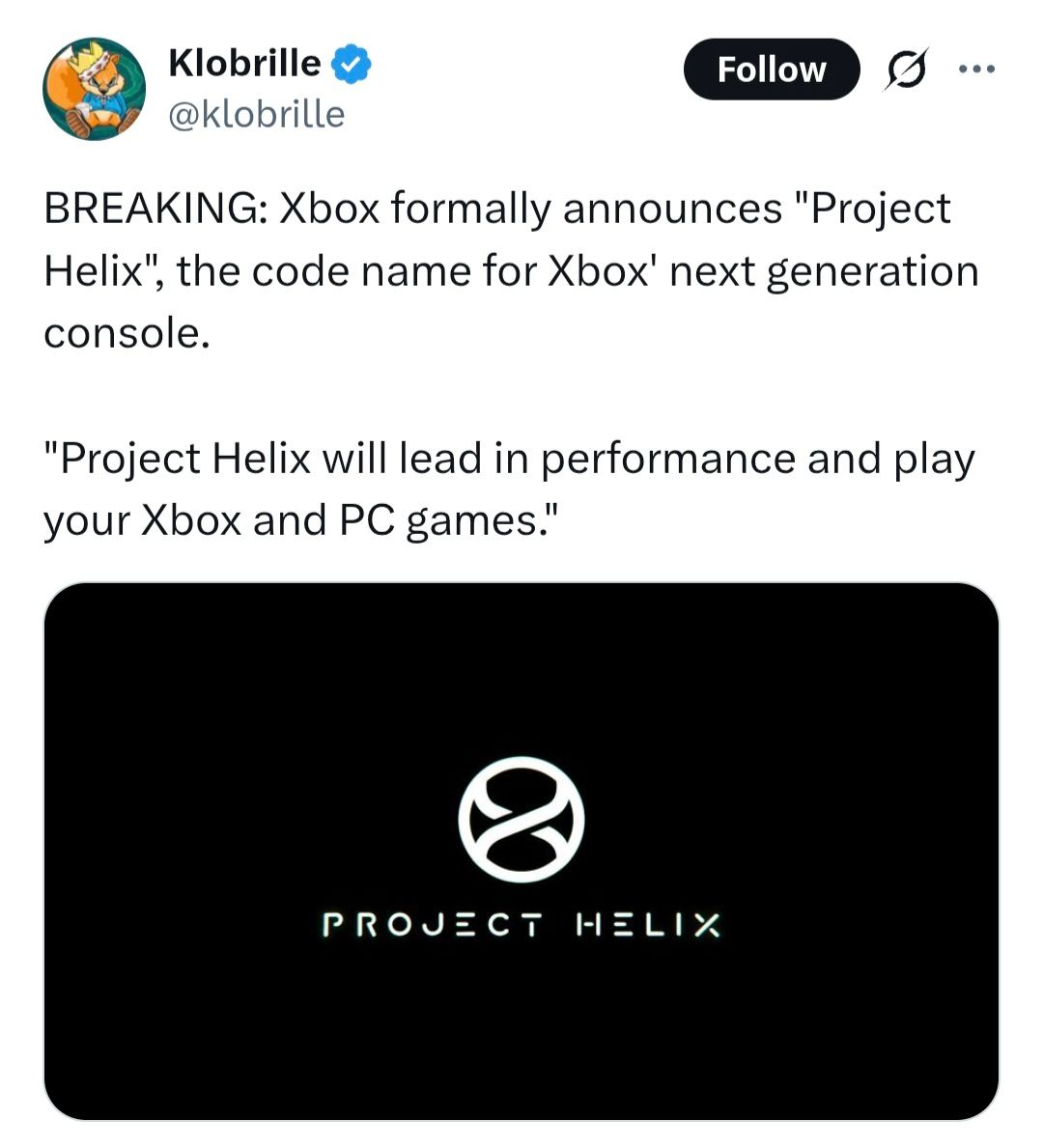Click the word "console." in the post
Viewport: 1043px width, 1148px height.
127,333
